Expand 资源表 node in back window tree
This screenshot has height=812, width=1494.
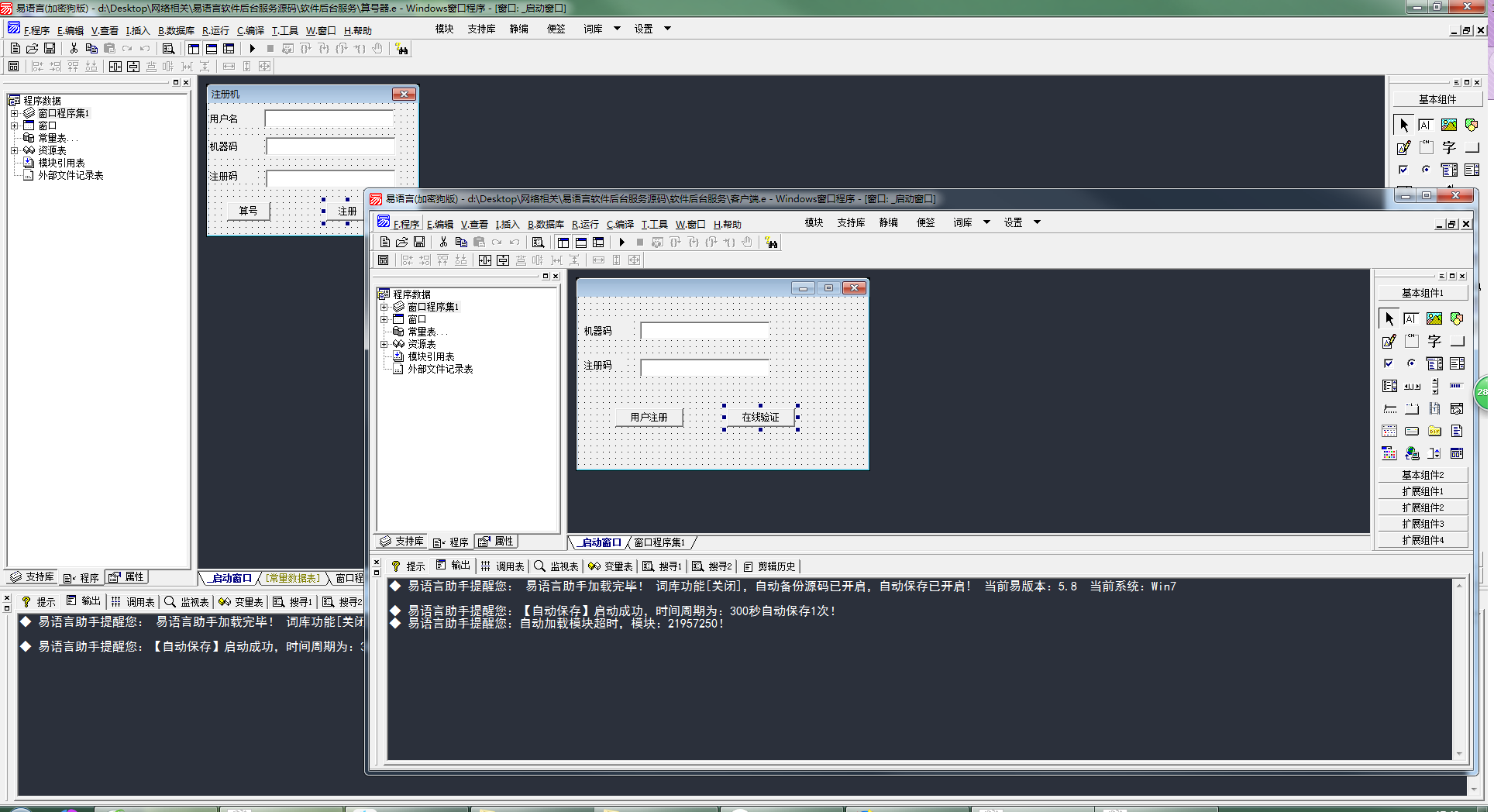pos(14,150)
